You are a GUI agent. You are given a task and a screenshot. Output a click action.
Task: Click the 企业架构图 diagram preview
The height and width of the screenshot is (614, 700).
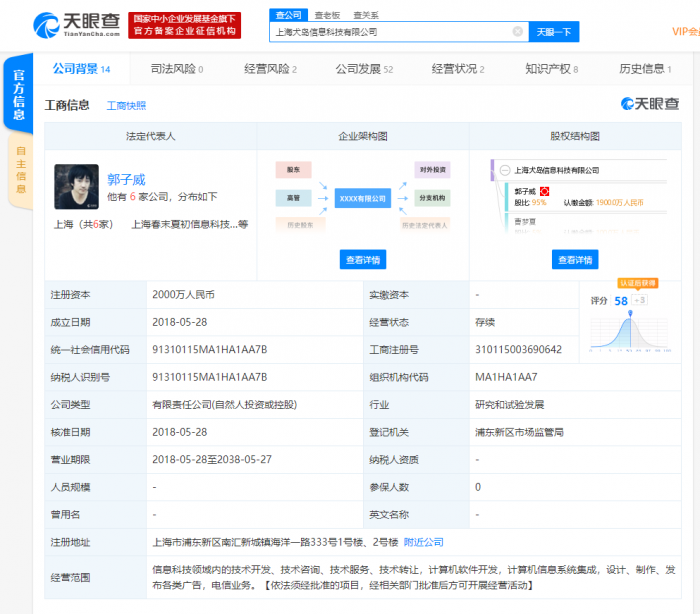click(x=362, y=196)
